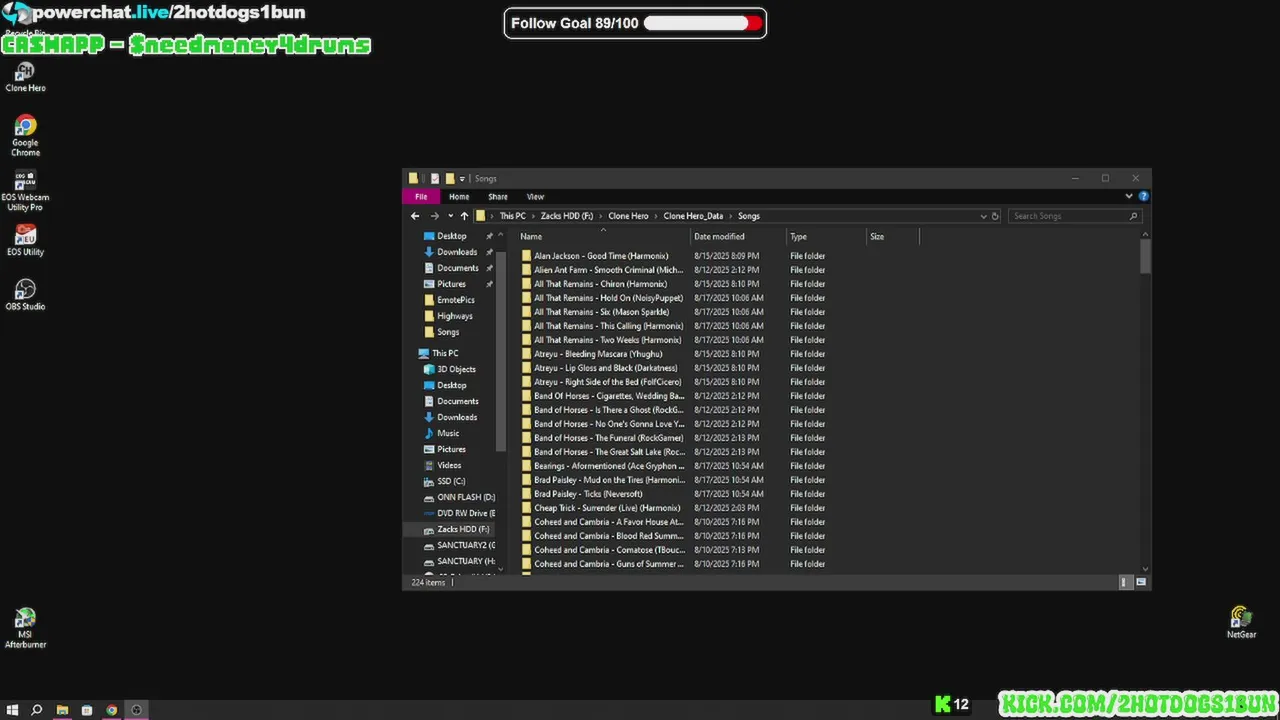Expand the address bar history dropdown
Image resolution: width=1280 pixels, height=720 pixels.
[x=984, y=216]
